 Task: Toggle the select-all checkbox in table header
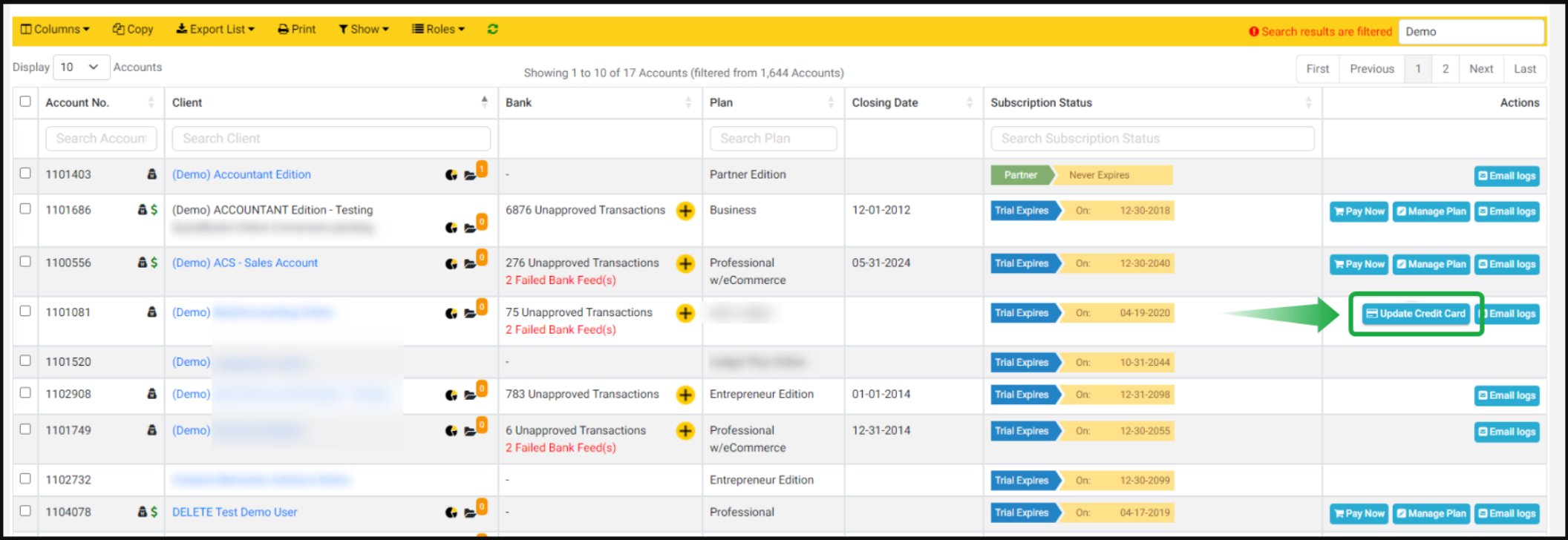(25, 102)
